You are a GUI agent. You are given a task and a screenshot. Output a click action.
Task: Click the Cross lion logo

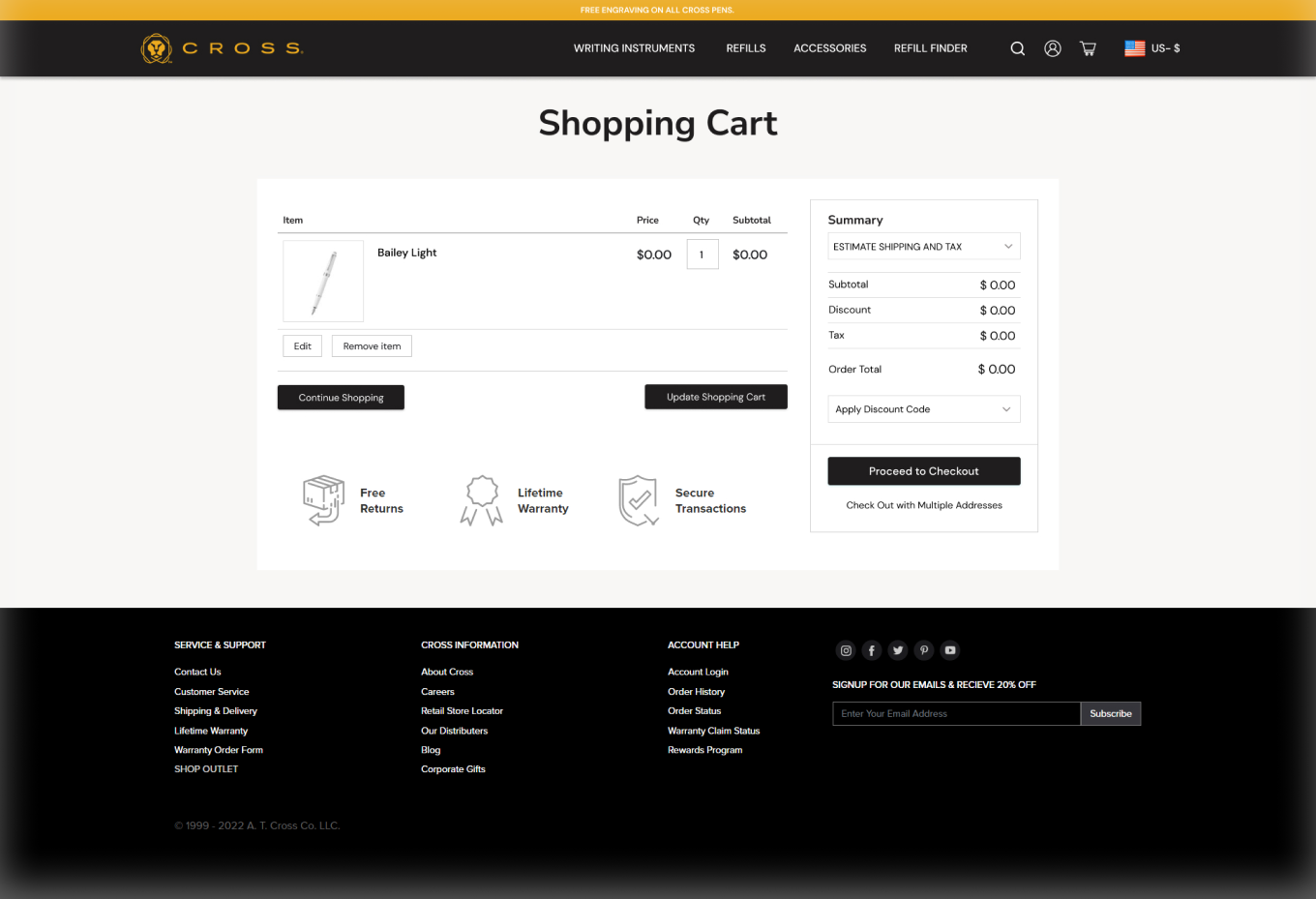[x=222, y=48]
